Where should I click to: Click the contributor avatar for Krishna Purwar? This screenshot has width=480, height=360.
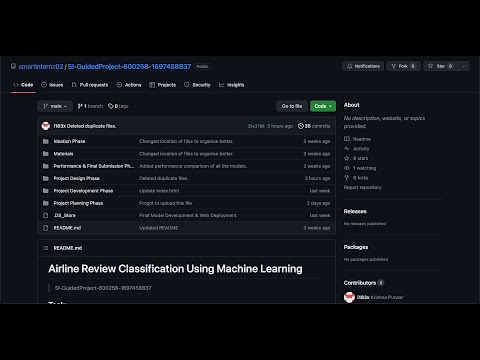pos(349,297)
